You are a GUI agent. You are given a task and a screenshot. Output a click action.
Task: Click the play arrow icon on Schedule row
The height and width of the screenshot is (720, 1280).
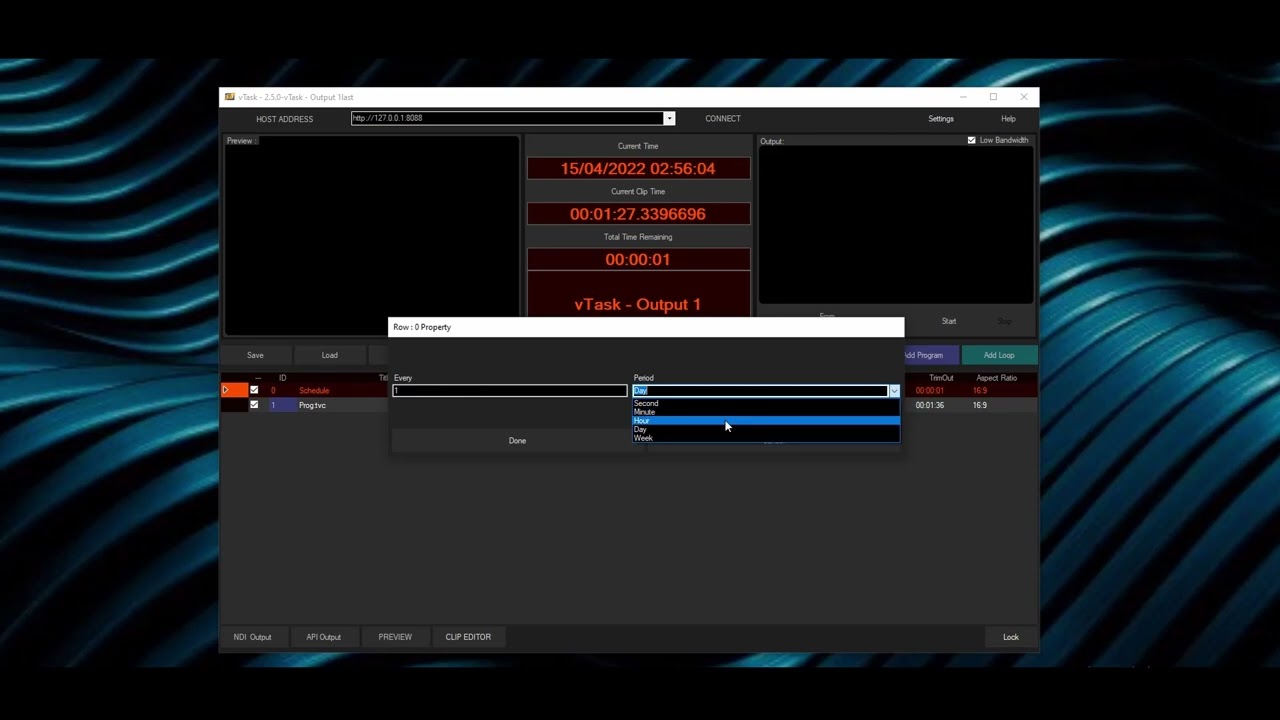[226, 390]
